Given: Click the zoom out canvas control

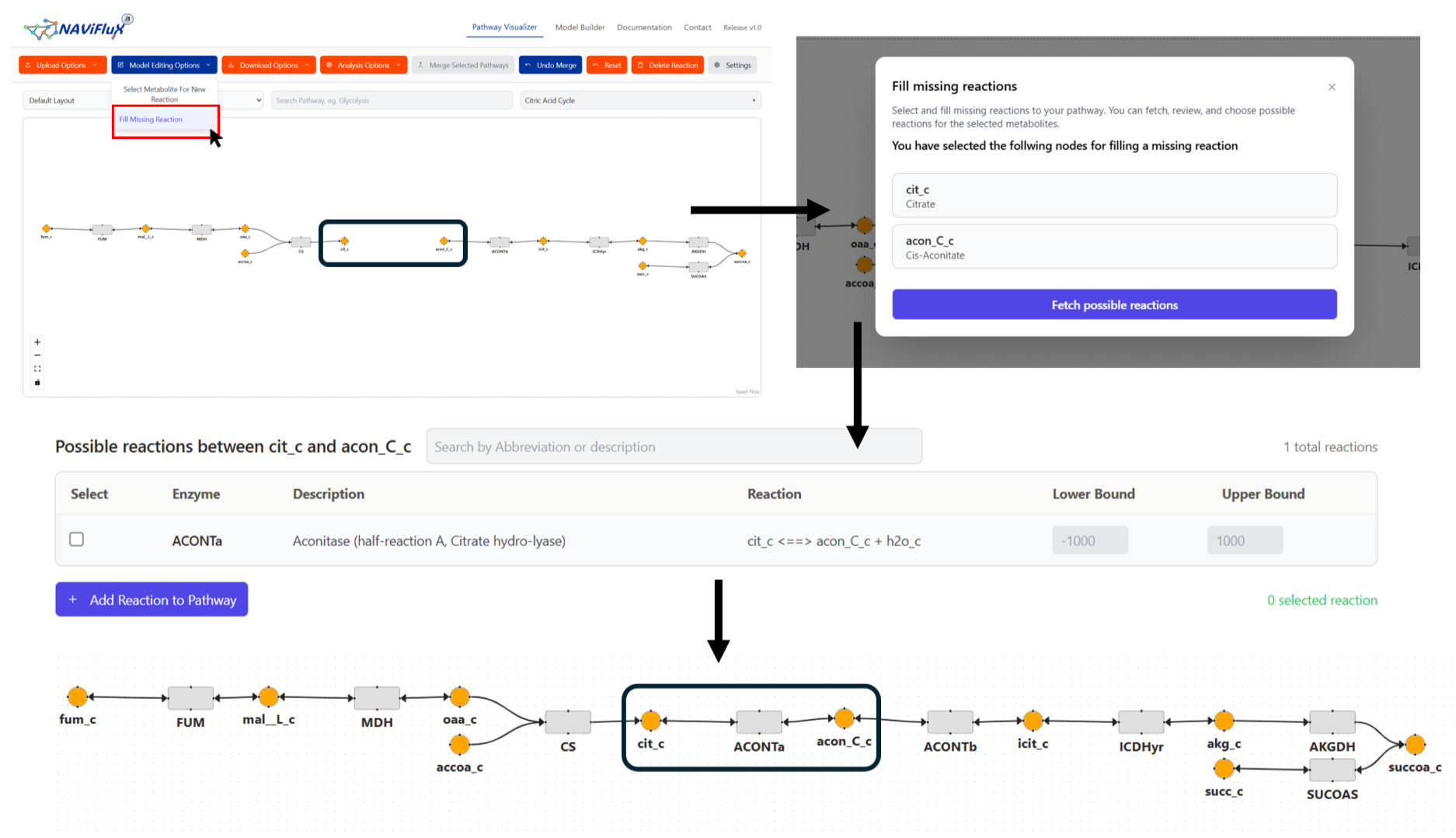Looking at the screenshot, I should click(x=37, y=355).
